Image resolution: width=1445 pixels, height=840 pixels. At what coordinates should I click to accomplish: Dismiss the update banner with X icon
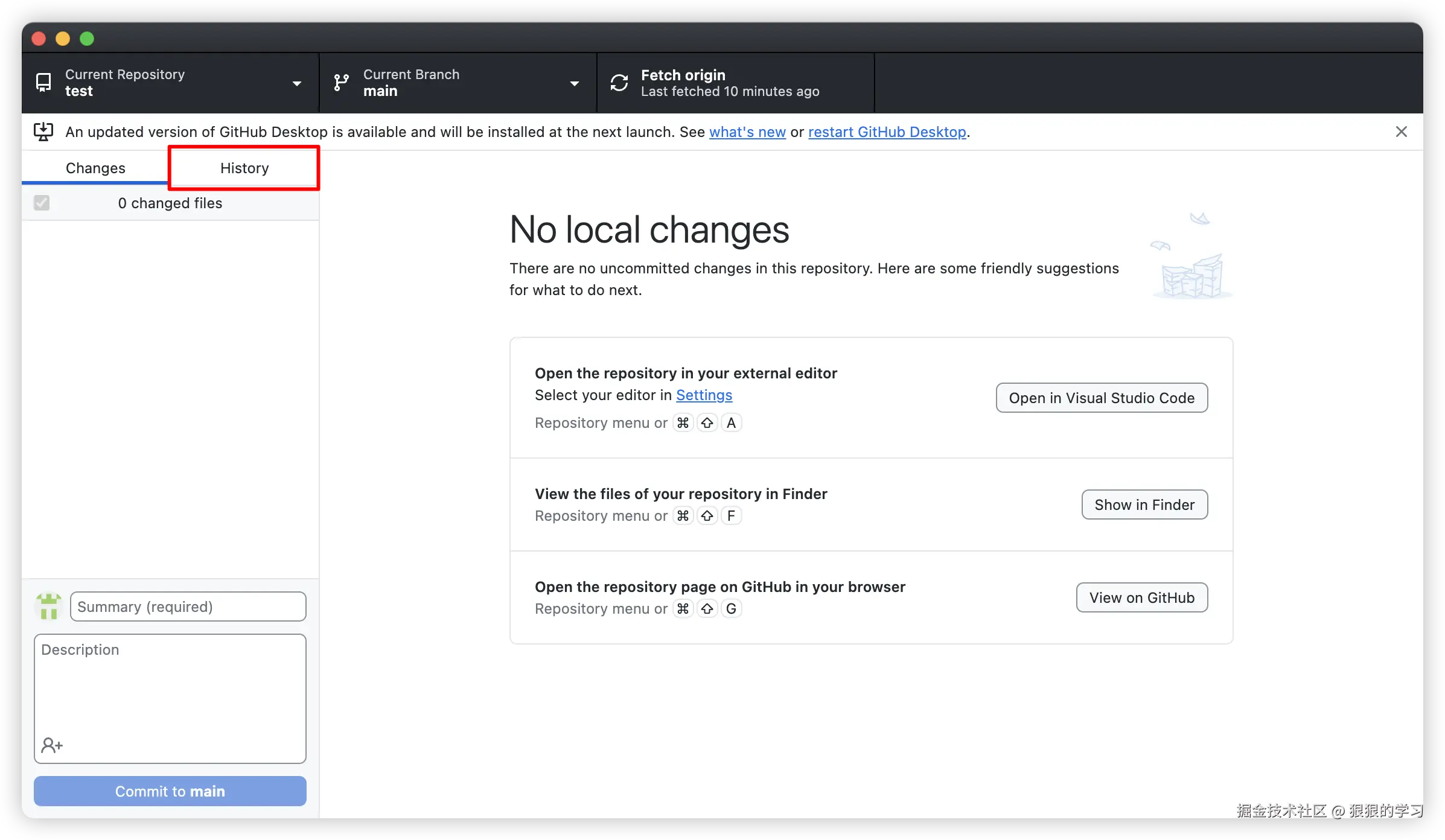coord(1401,132)
